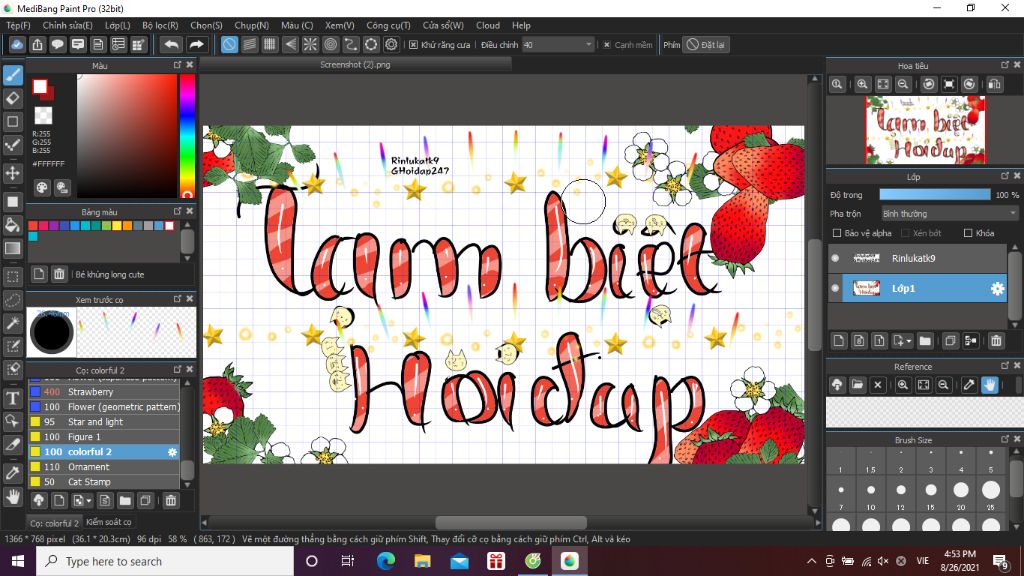Flip the view in the navigator panel
The height and width of the screenshot is (576, 1024).
pyautogui.click(x=995, y=84)
